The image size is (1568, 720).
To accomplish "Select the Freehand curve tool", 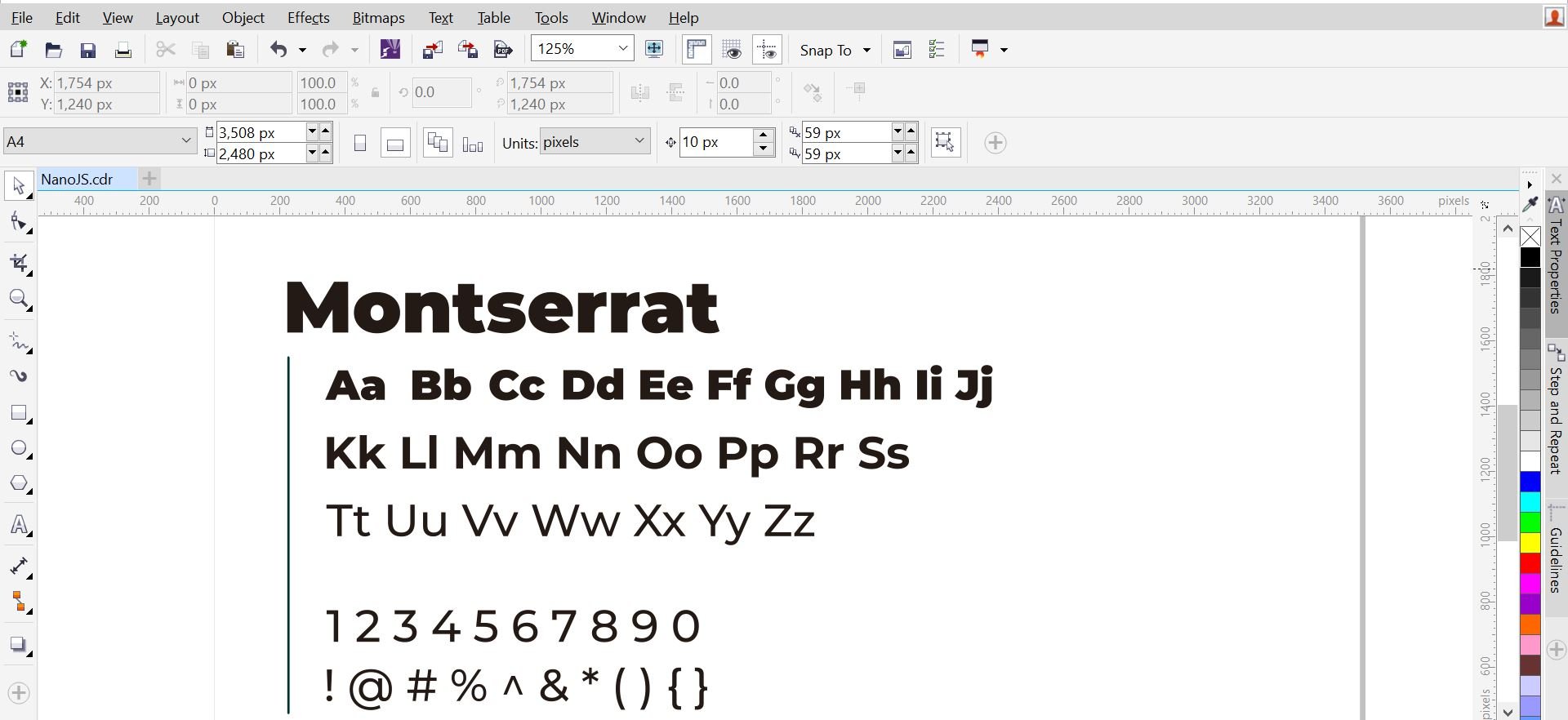I will [20, 340].
